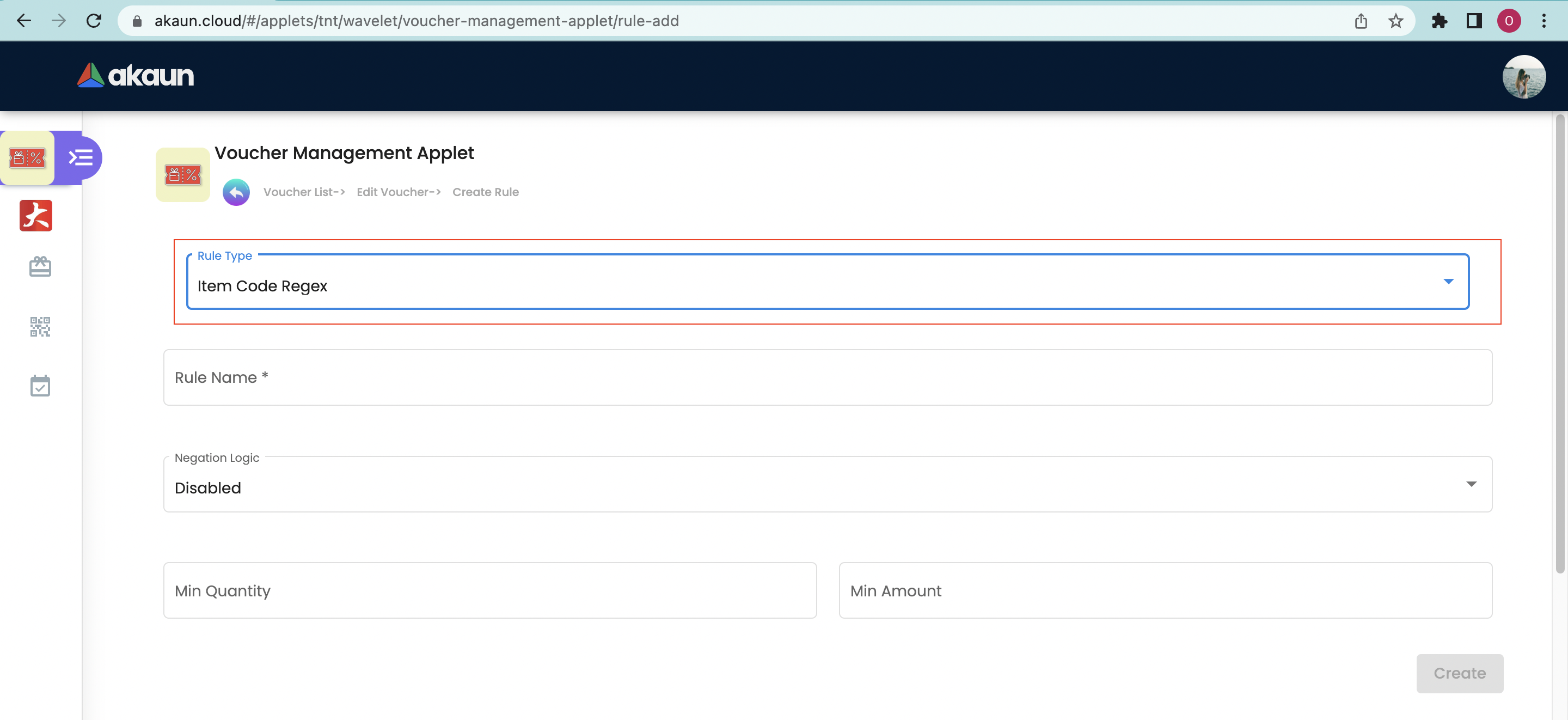Click the voucher icon in left sidebar

(27, 158)
